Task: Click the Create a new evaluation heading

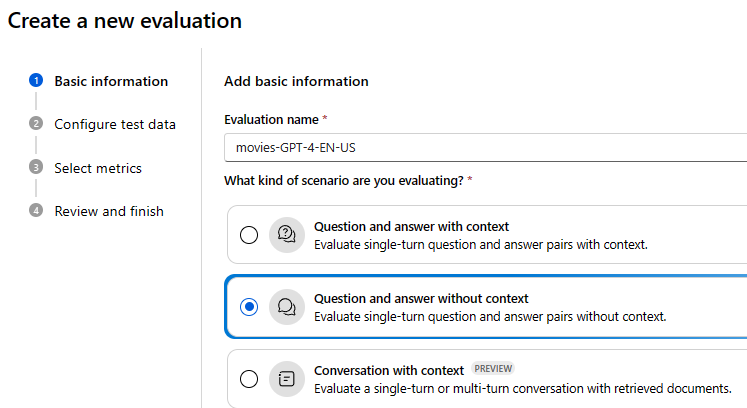Action: click(x=125, y=21)
